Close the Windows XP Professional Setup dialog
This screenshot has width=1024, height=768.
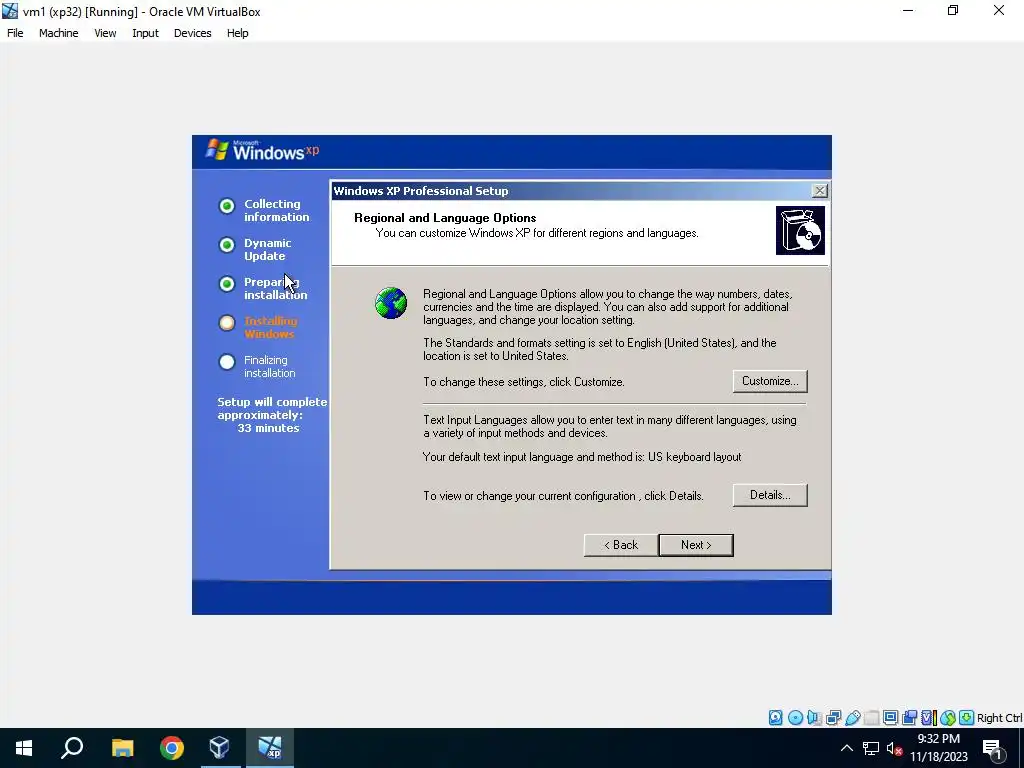point(819,191)
